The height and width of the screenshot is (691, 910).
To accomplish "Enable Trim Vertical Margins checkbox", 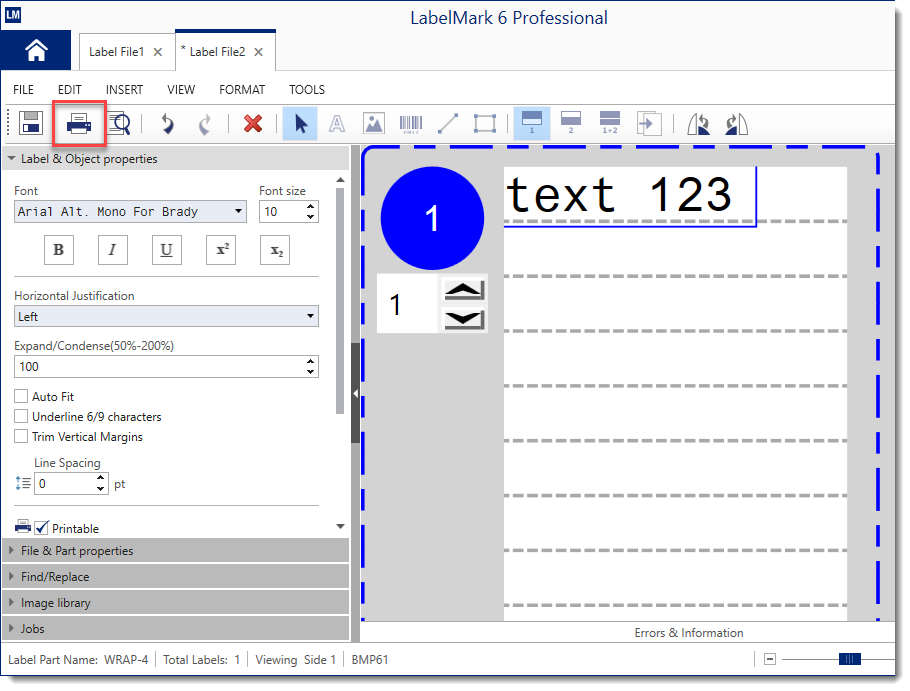I will point(21,436).
